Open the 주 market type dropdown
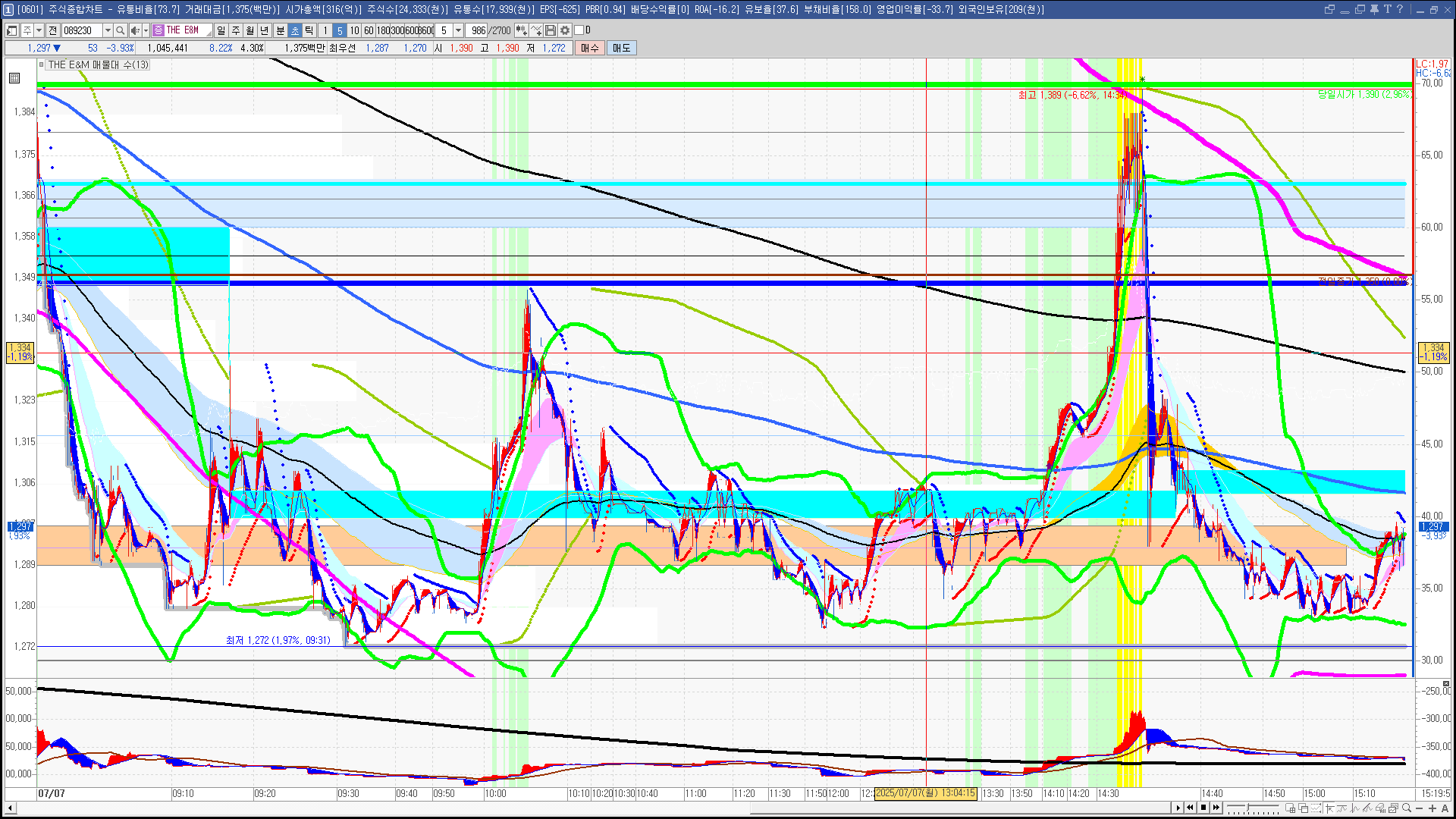 tap(39, 30)
